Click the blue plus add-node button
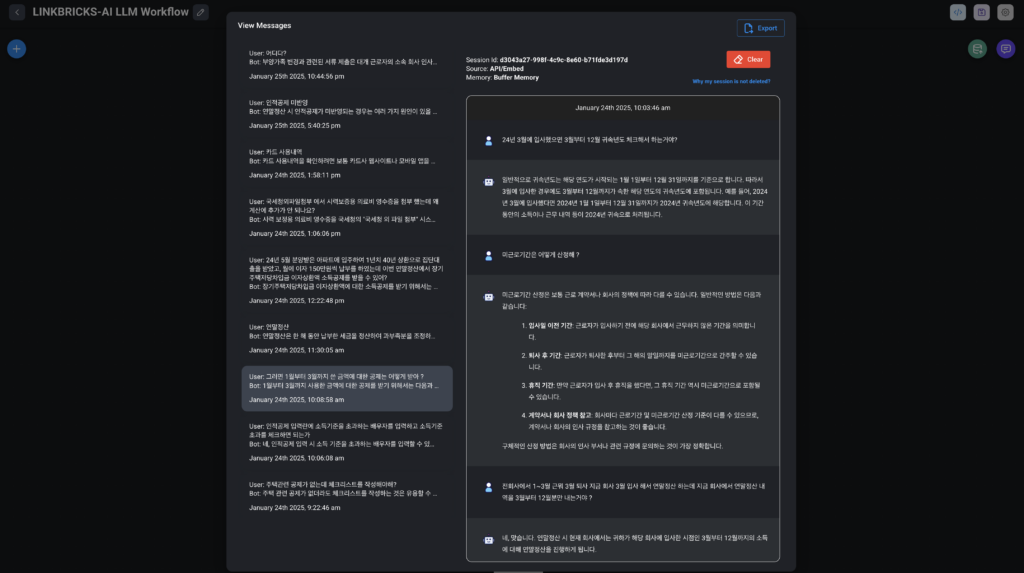 [x=17, y=48]
